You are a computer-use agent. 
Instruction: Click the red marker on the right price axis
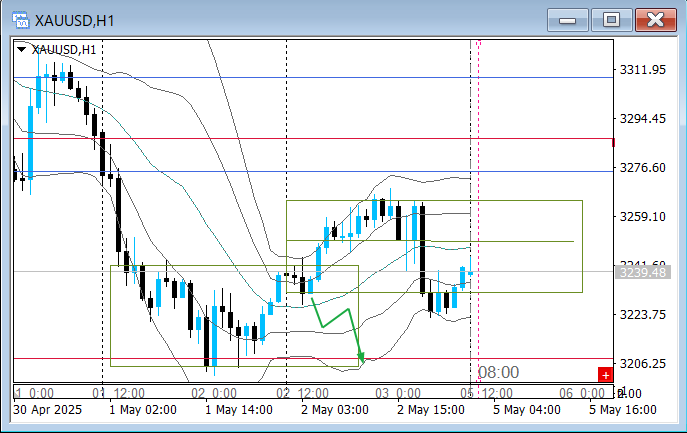pos(612,142)
